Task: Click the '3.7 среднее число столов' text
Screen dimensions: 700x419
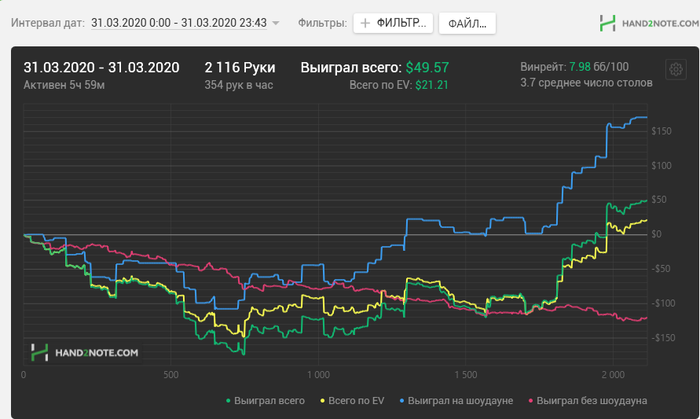Action: [x=586, y=83]
